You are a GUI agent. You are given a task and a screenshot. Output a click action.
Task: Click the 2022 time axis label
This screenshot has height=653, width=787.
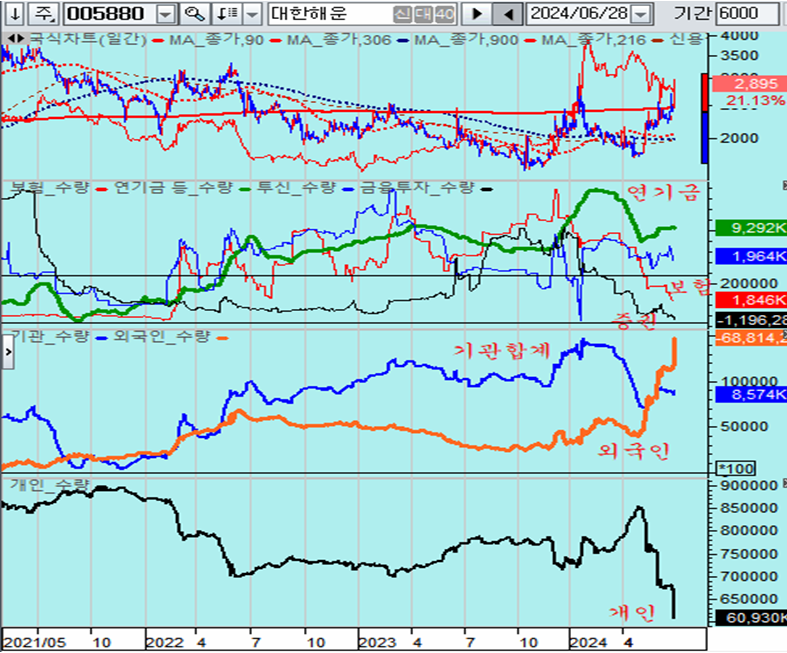(x=164, y=642)
